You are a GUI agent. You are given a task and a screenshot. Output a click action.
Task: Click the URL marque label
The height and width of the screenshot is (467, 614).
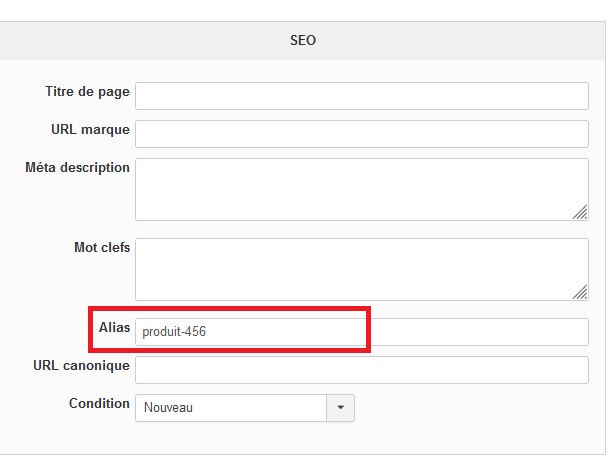(x=90, y=130)
